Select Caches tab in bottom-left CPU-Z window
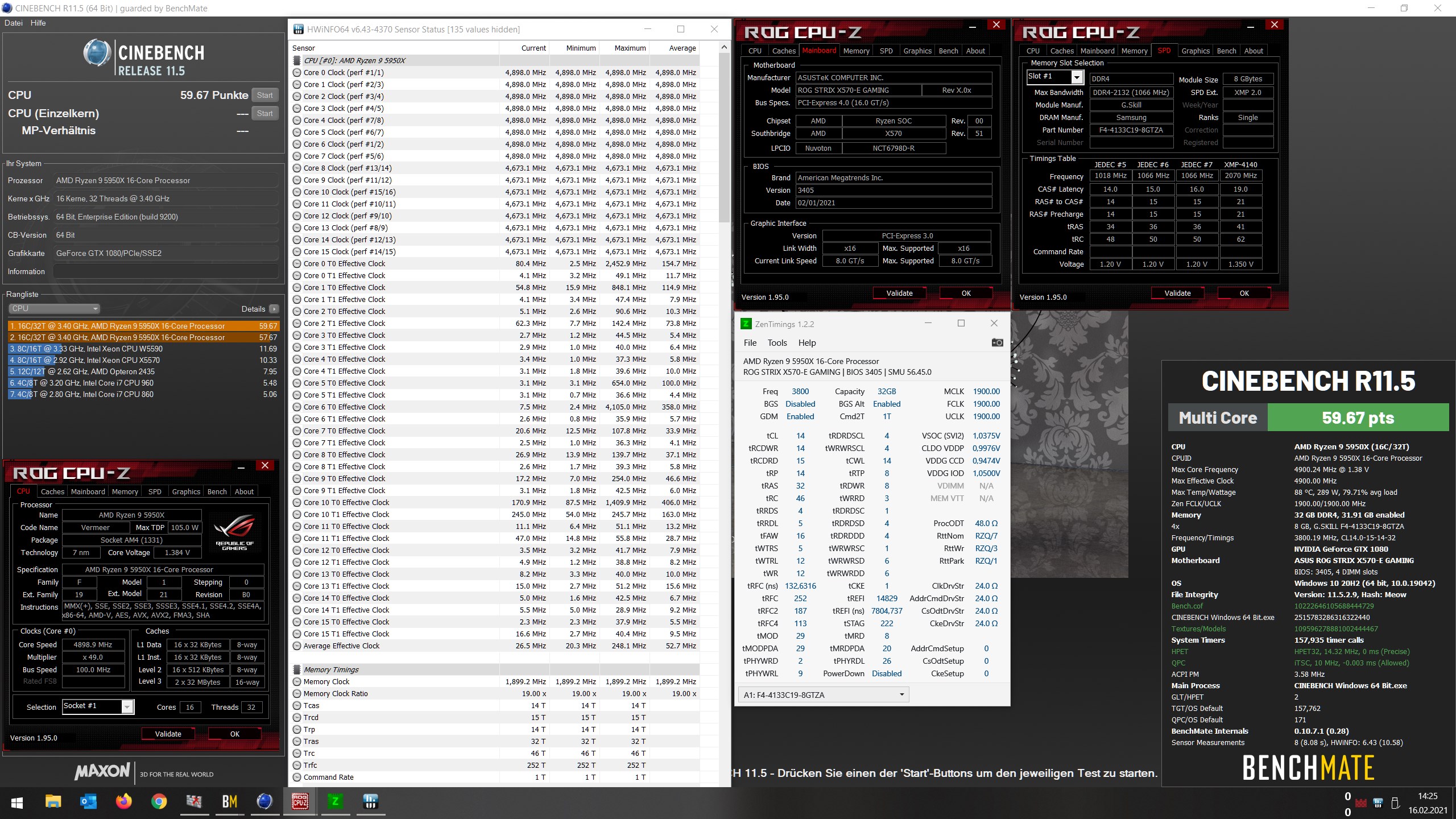Image resolution: width=1456 pixels, height=819 pixels. click(x=52, y=491)
